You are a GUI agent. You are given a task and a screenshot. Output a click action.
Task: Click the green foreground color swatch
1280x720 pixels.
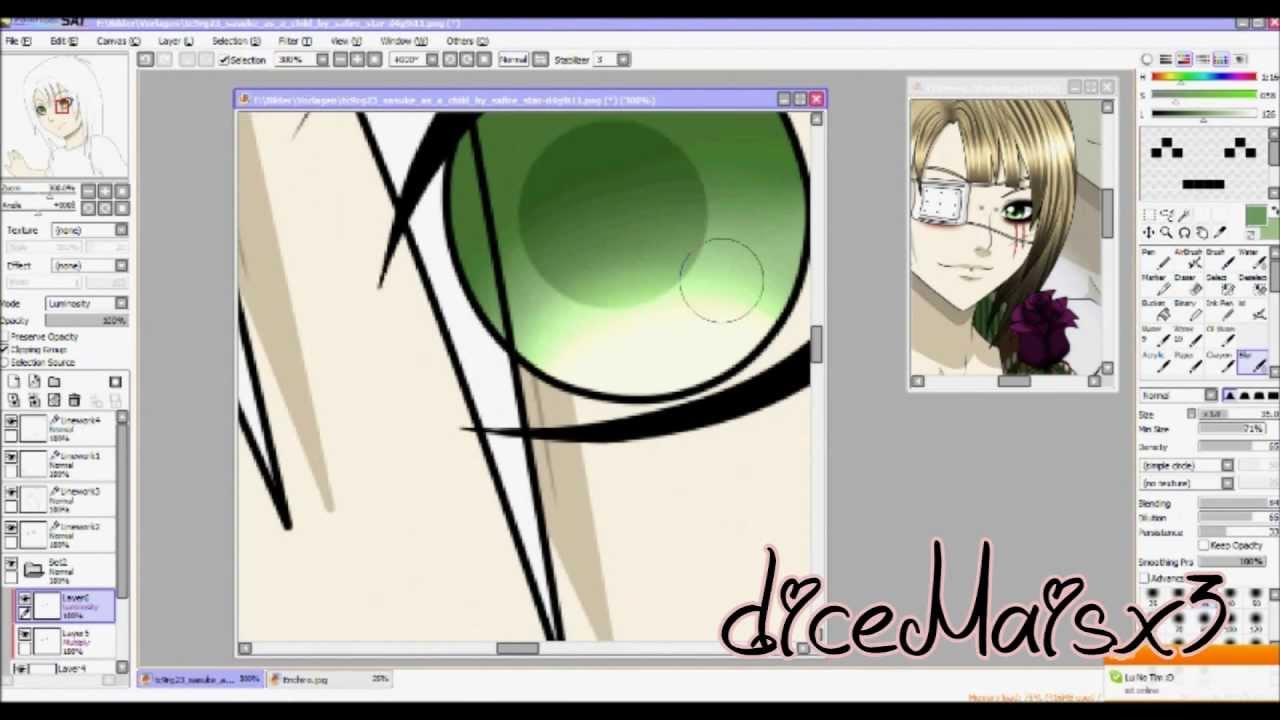tap(1255, 216)
